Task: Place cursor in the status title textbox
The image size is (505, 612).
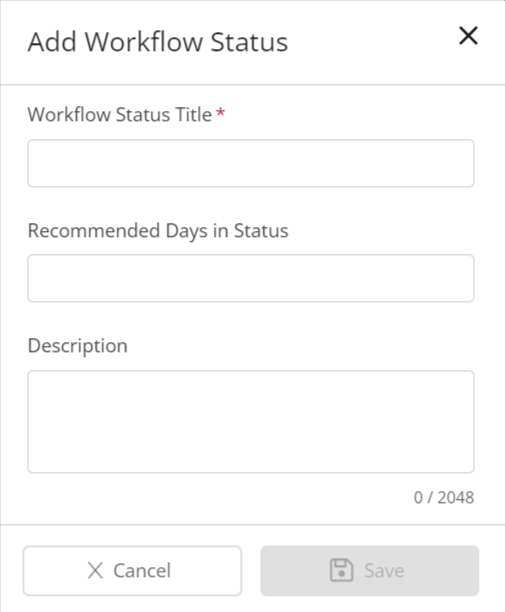Action: click(251, 163)
